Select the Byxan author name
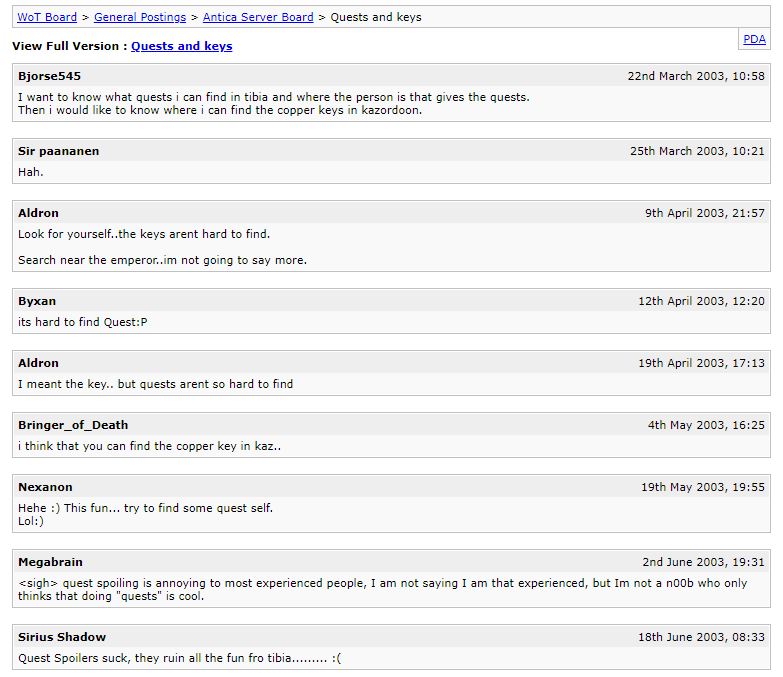Image resolution: width=783 pixels, height=677 pixels. (37, 301)
